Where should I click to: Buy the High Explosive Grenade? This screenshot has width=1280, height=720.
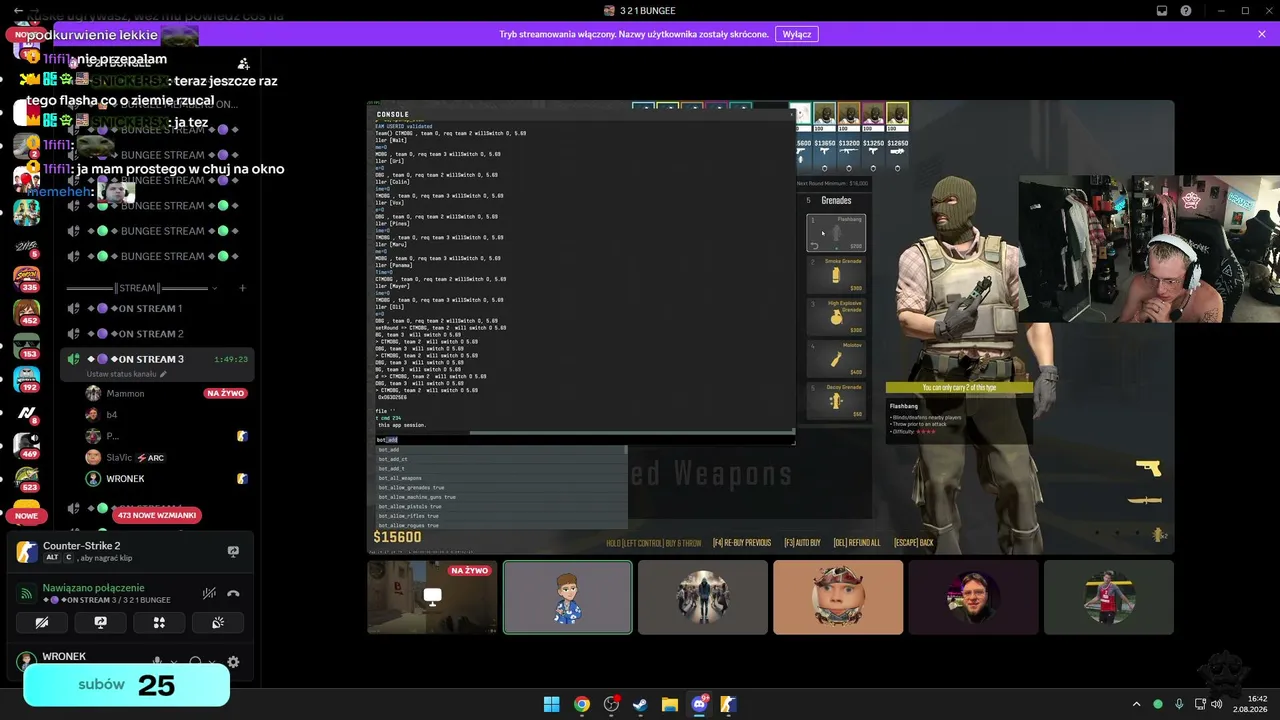(836, 317)
